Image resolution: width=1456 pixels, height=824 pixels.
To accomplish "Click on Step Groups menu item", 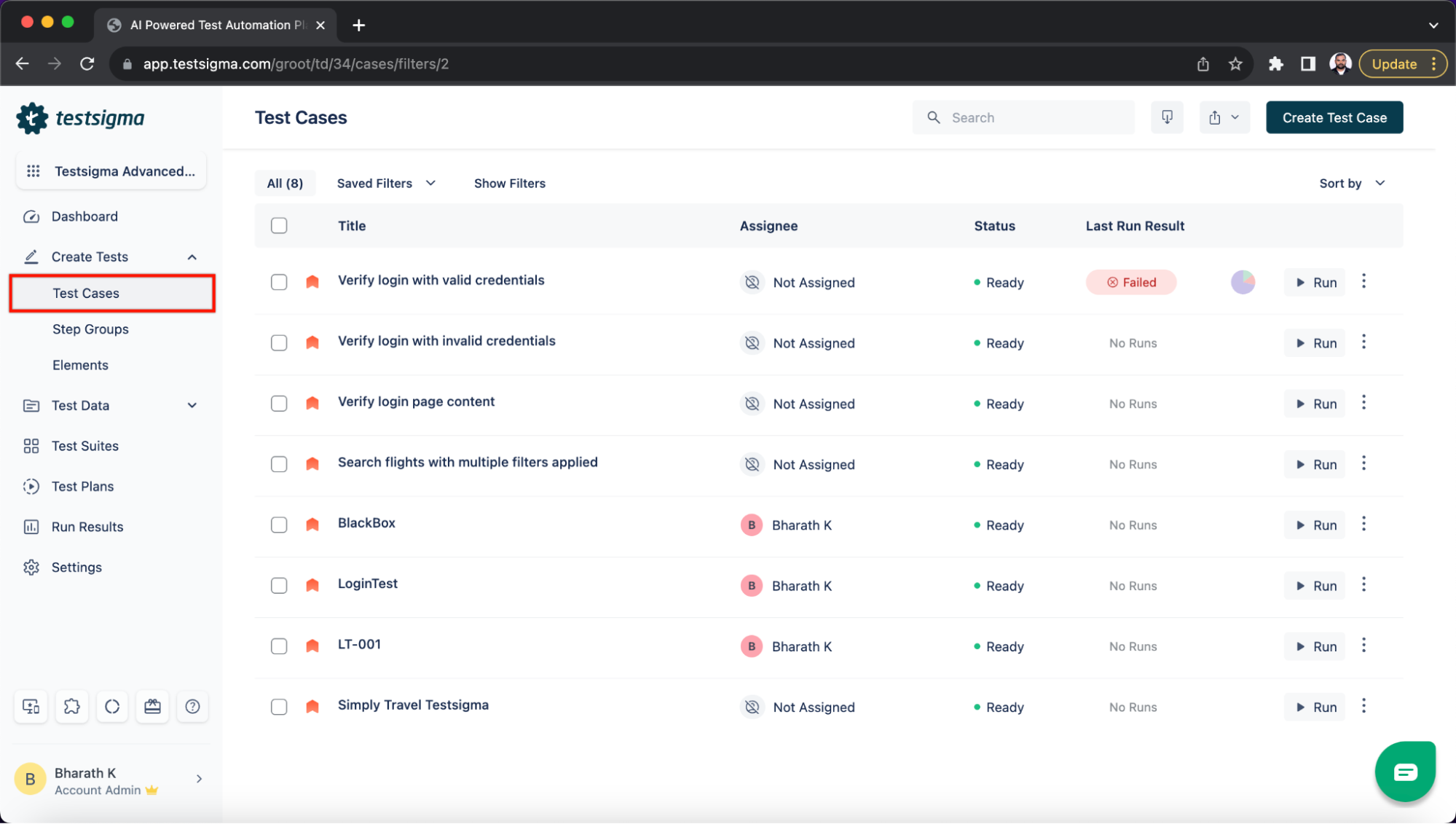I will tap(90, 329).
